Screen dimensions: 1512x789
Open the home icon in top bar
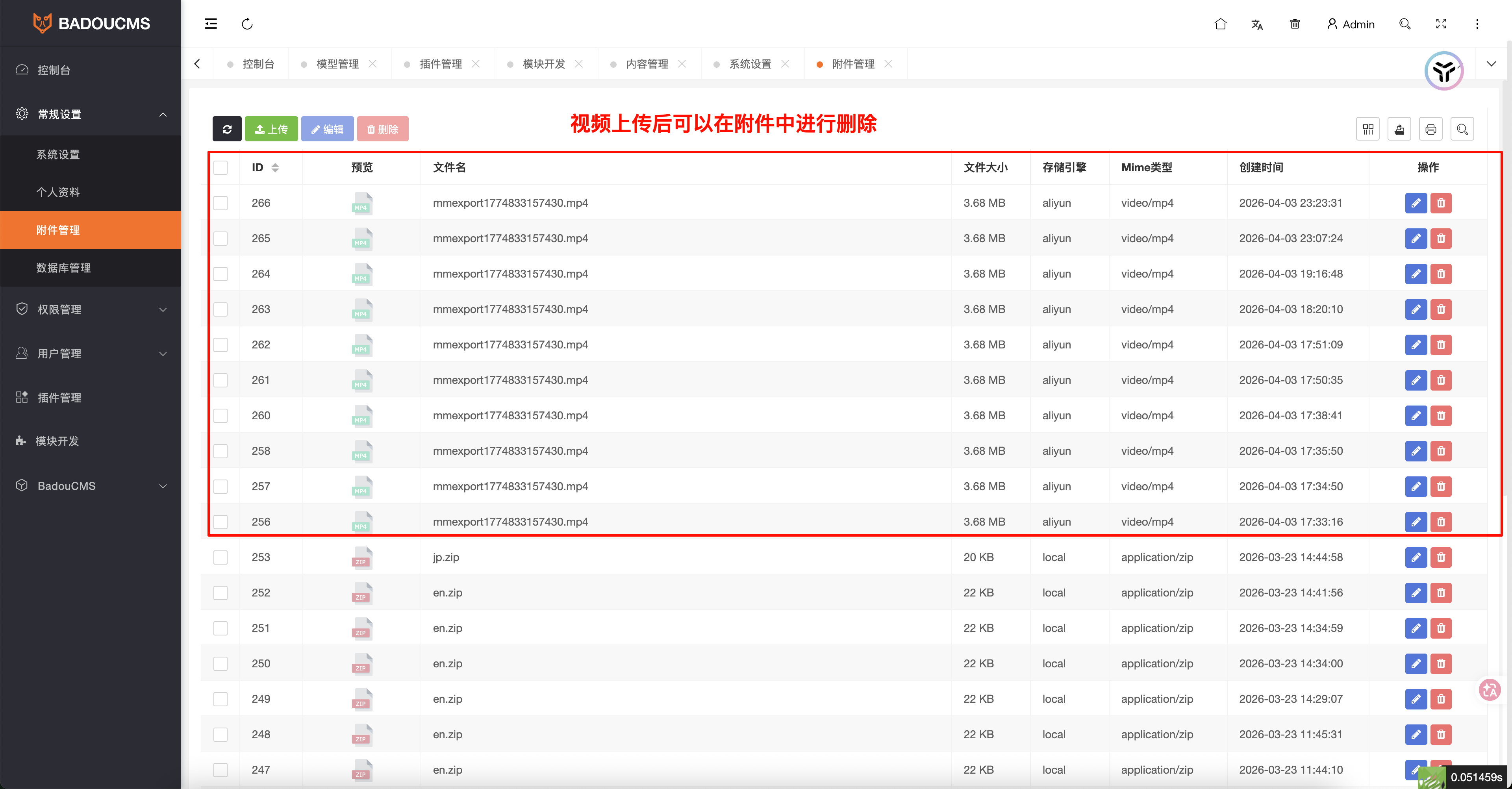[1220, 24]
